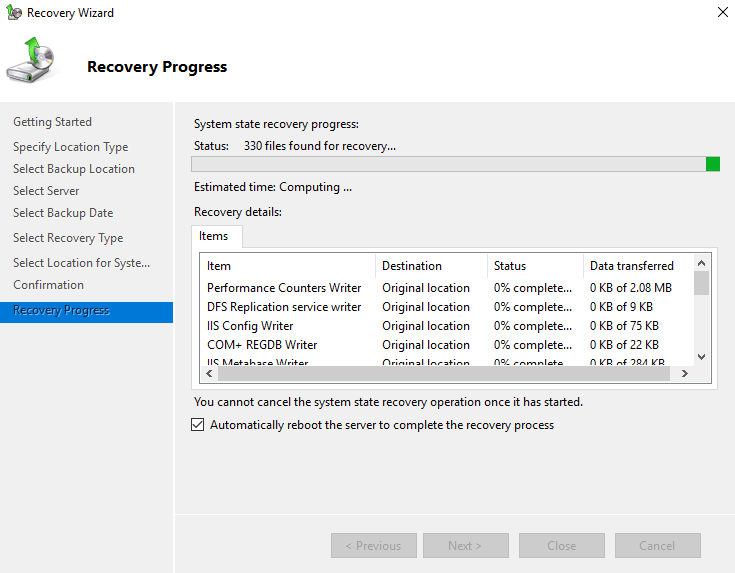Sort by the Item column header
This screenshot has width=735, height=573.
coord(288,266)
